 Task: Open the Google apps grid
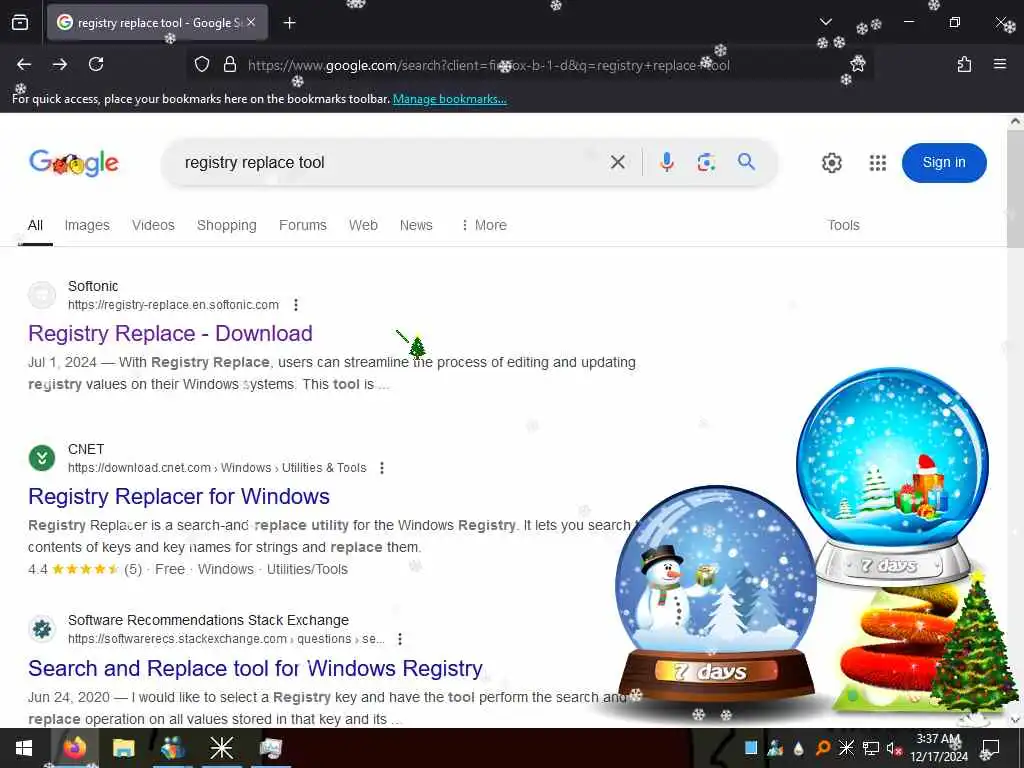[878, 163]
